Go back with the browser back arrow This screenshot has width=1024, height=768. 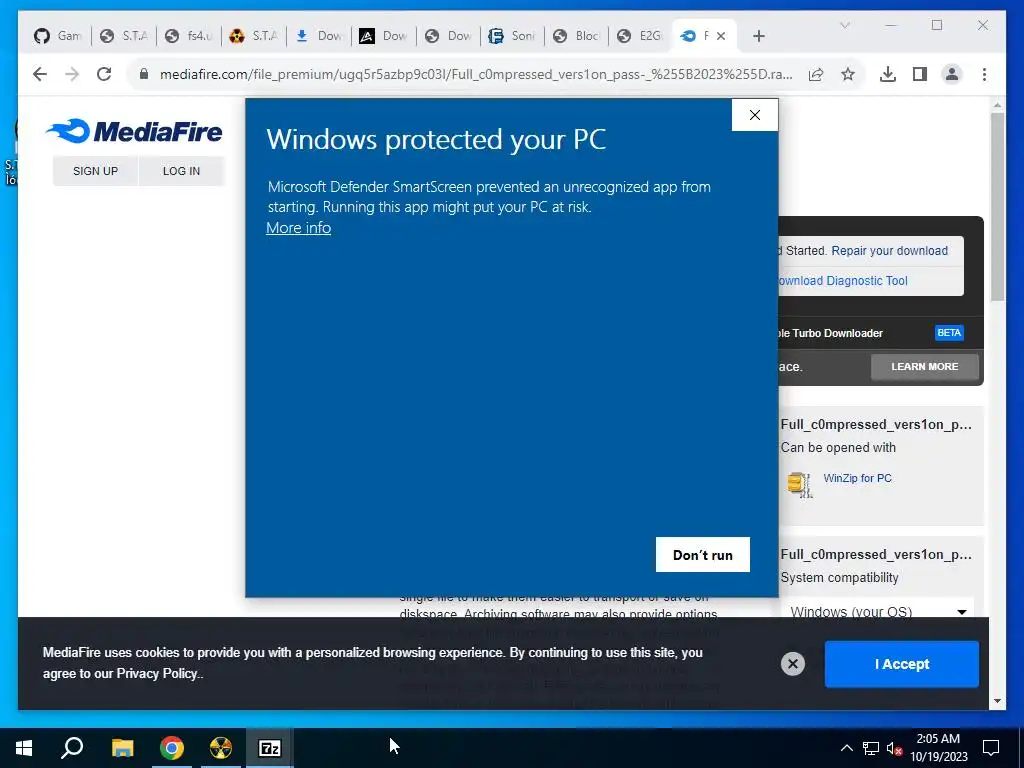click(40, 74)
